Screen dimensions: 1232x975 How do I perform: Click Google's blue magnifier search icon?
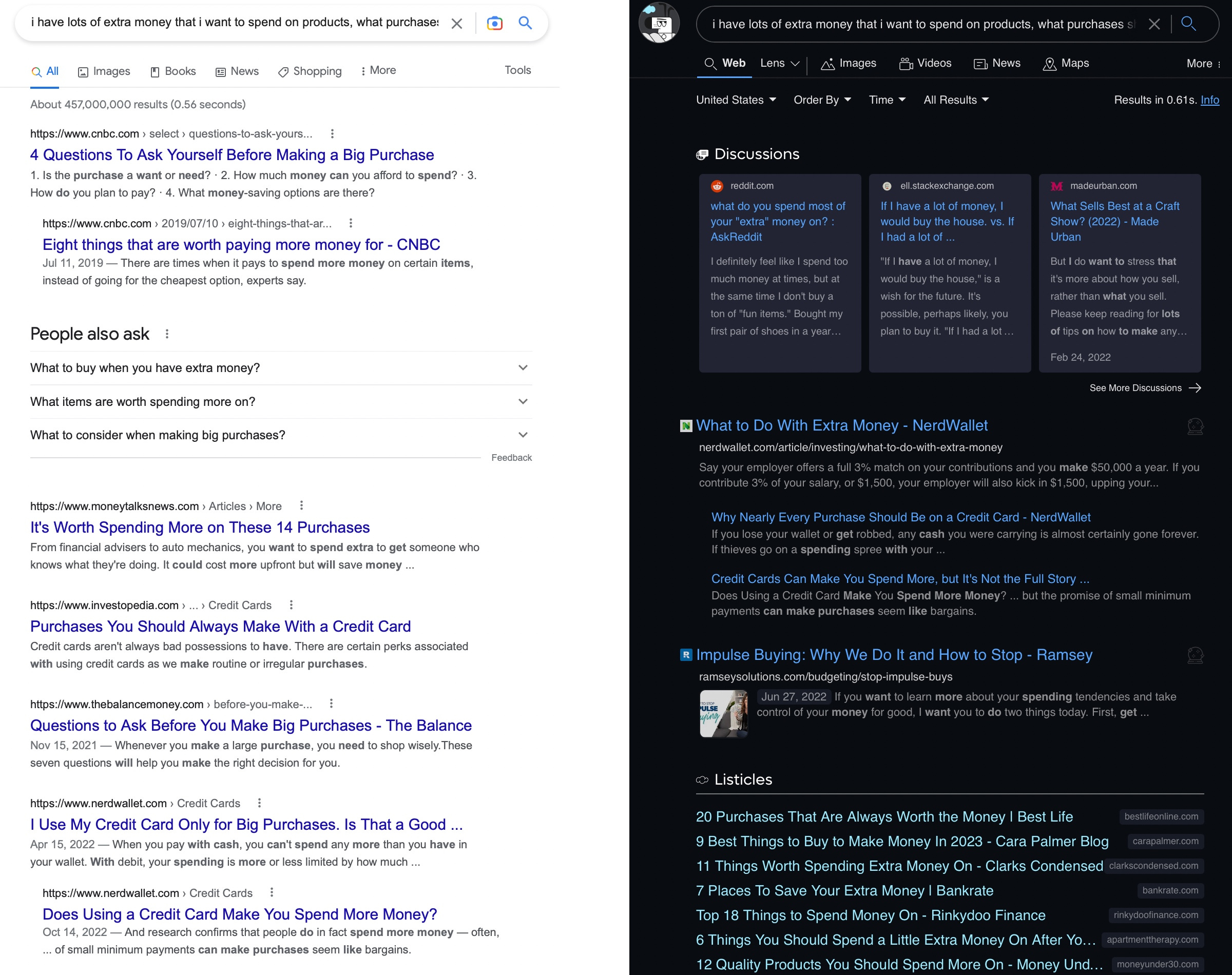(x=525, y=23)
